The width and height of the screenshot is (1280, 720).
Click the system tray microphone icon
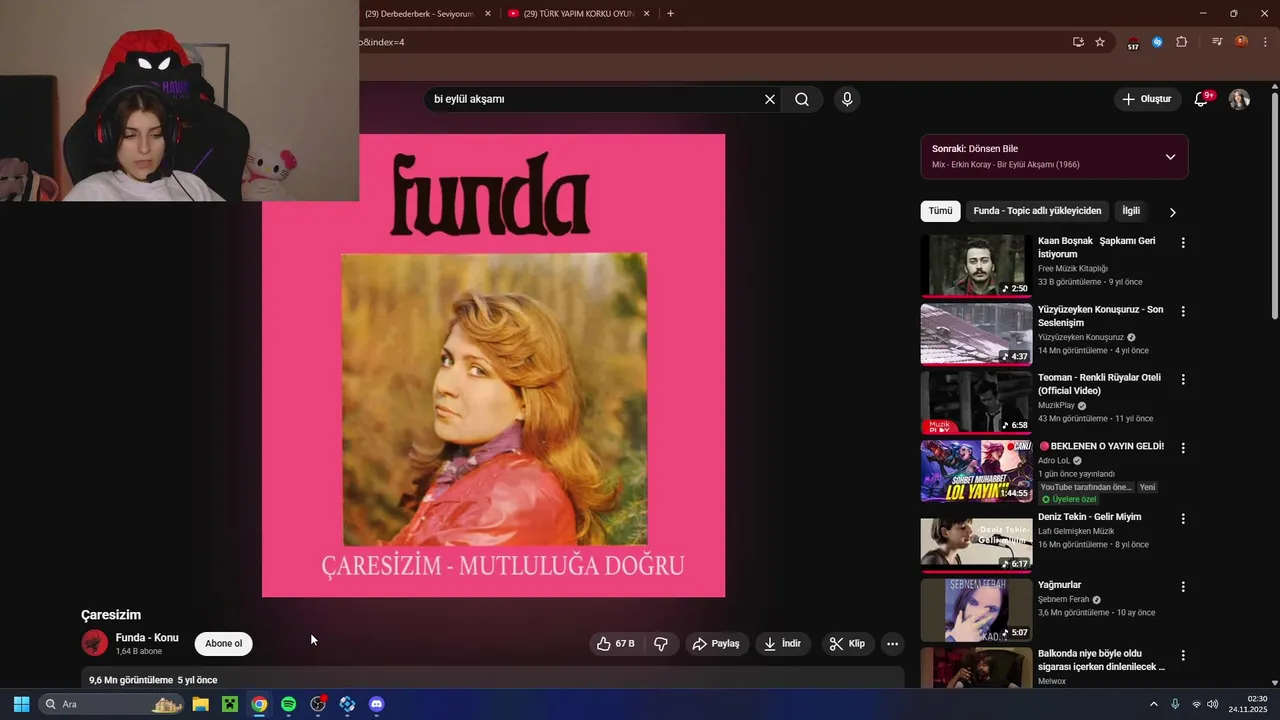pyautogui.click(x=1175, y=704)
